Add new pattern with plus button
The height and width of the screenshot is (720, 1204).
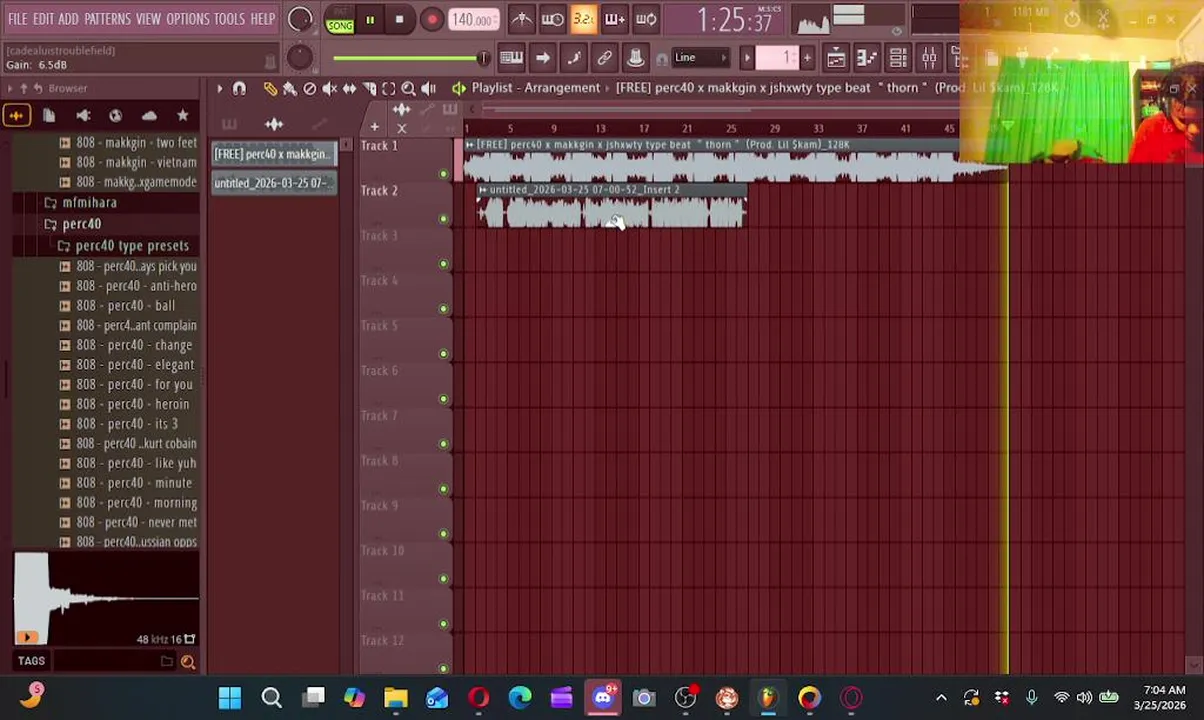pos(807,58)
